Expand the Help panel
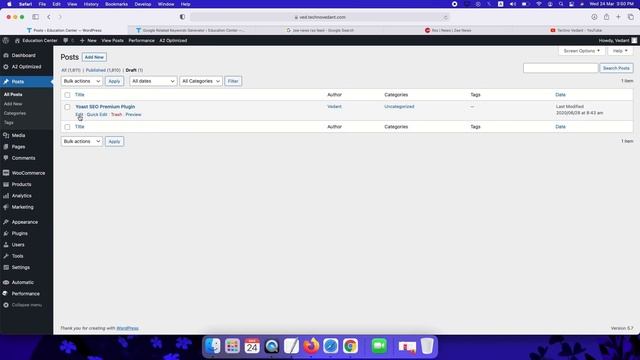This screenshot has width=640, height=360. [620, 51]
